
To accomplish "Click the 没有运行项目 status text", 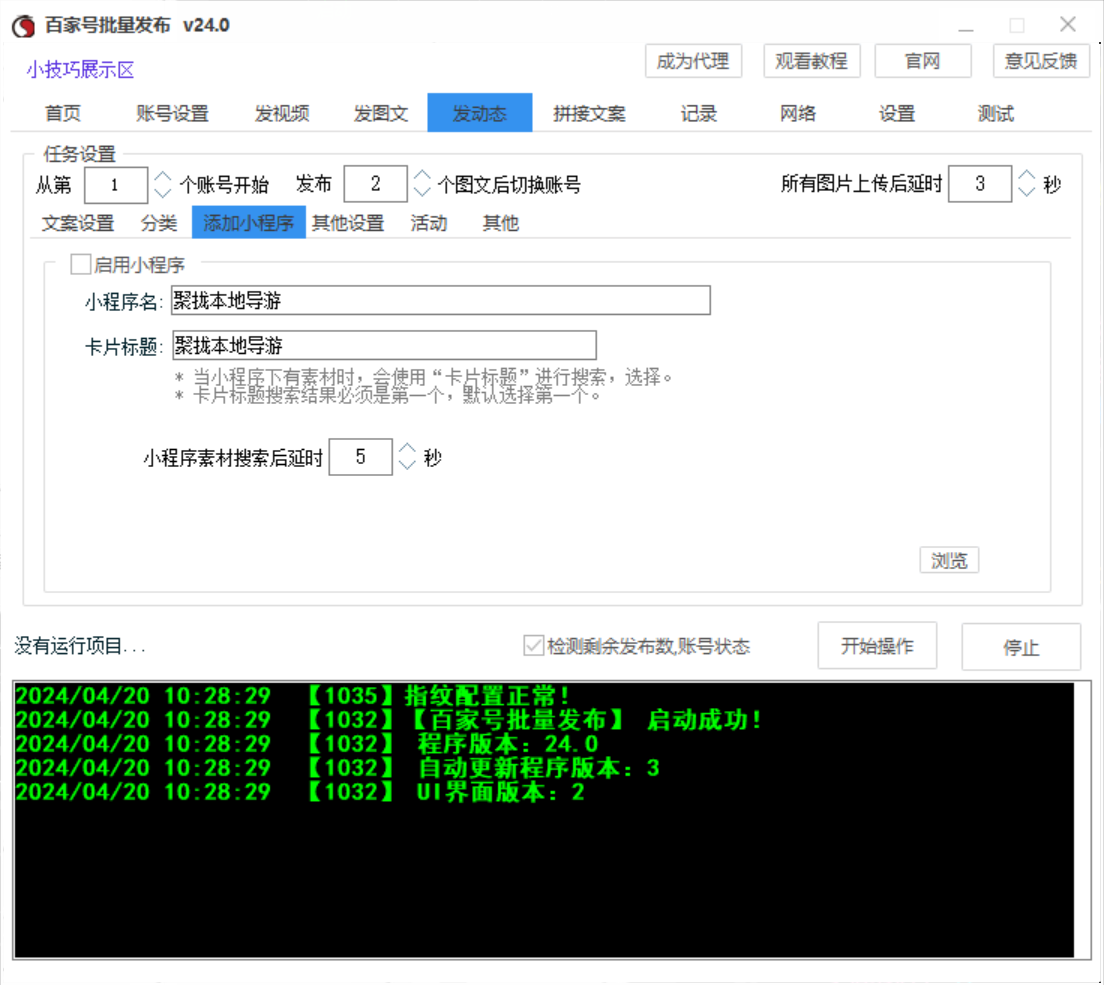I will 80,646.
